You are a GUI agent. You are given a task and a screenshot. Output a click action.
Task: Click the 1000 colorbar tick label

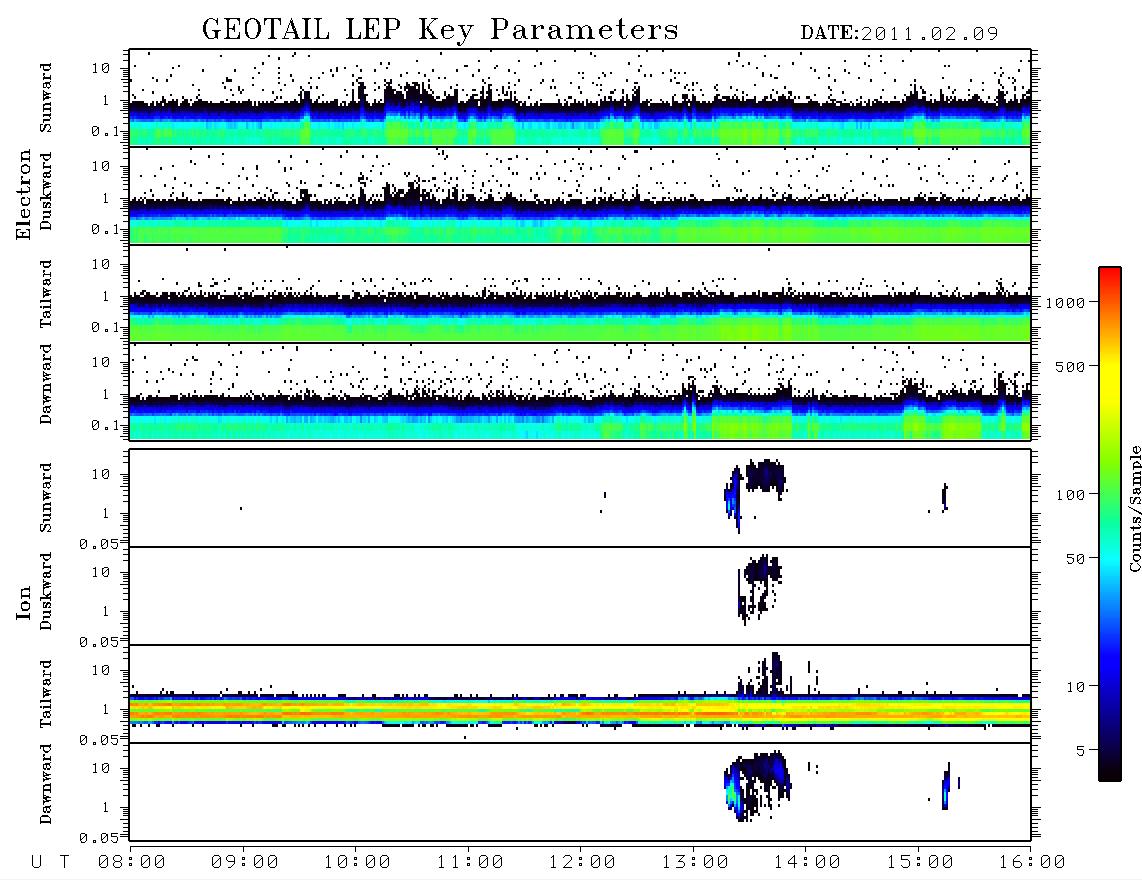(1065, 303)
